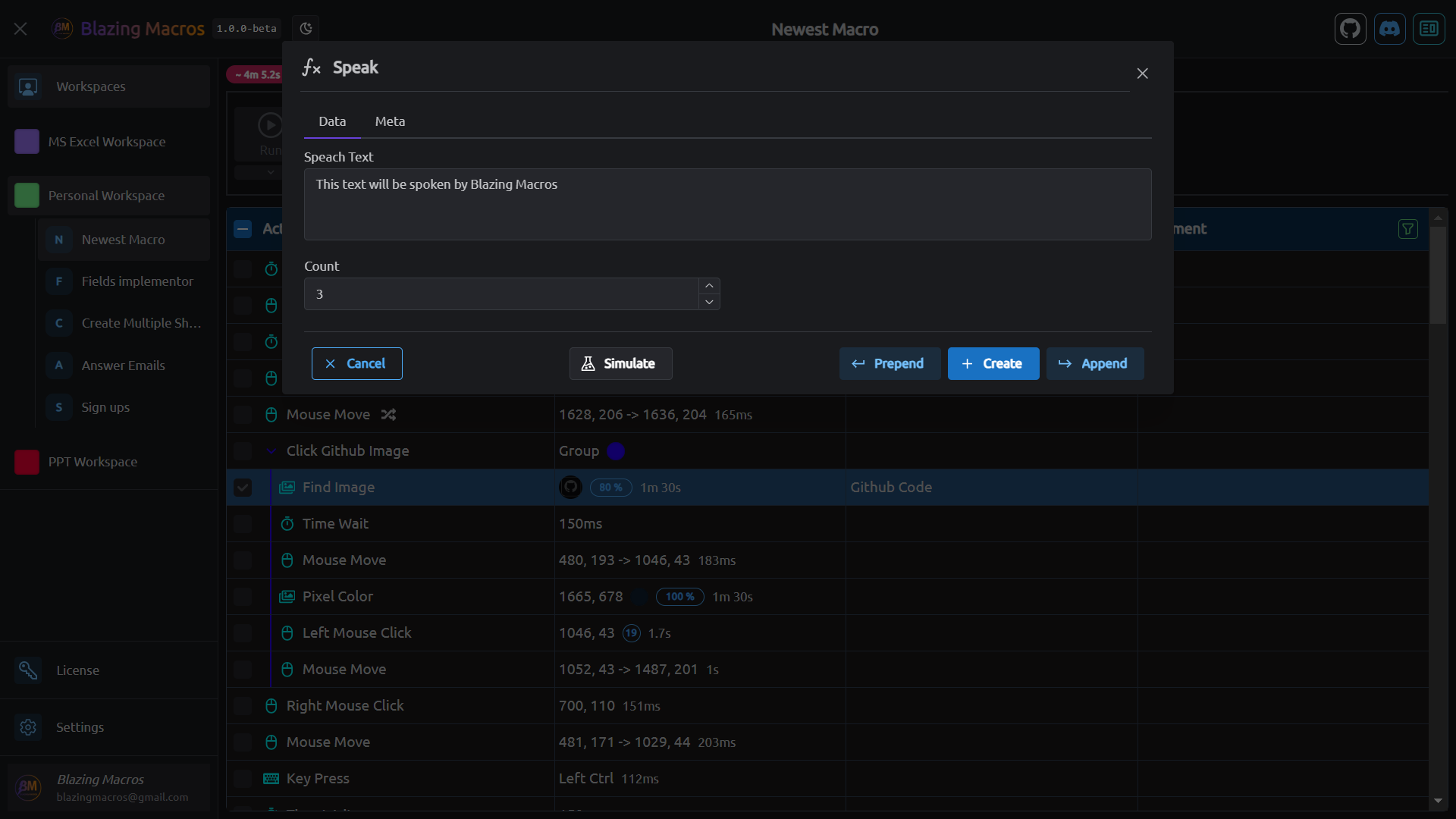Click the Append button
This screenshot has height=819, width=1456.
[1094, 364]
